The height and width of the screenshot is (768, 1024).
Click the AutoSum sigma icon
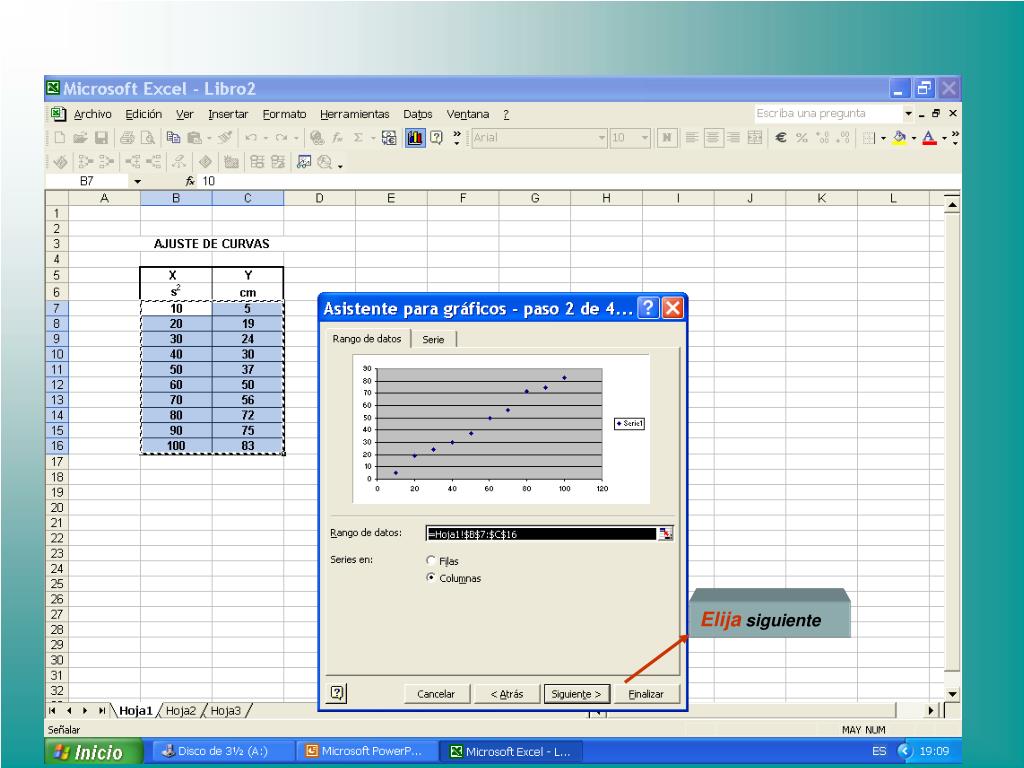358,137
